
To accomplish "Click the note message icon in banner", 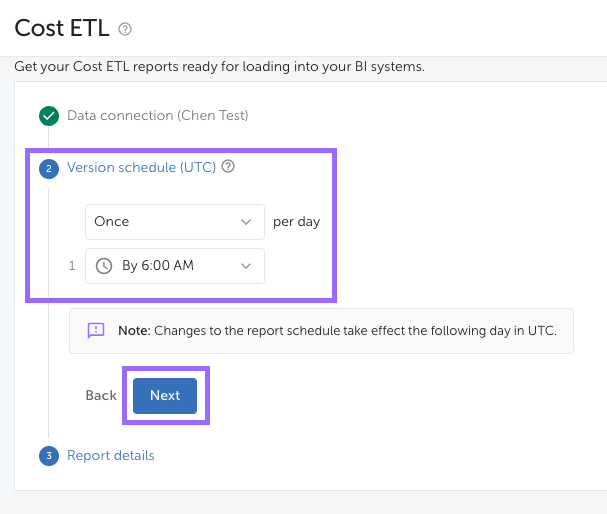I will (x=96, y=330).
